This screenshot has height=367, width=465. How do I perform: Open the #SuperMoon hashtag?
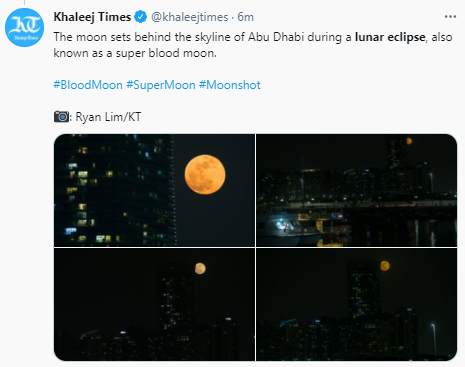(x=161, y=85)
